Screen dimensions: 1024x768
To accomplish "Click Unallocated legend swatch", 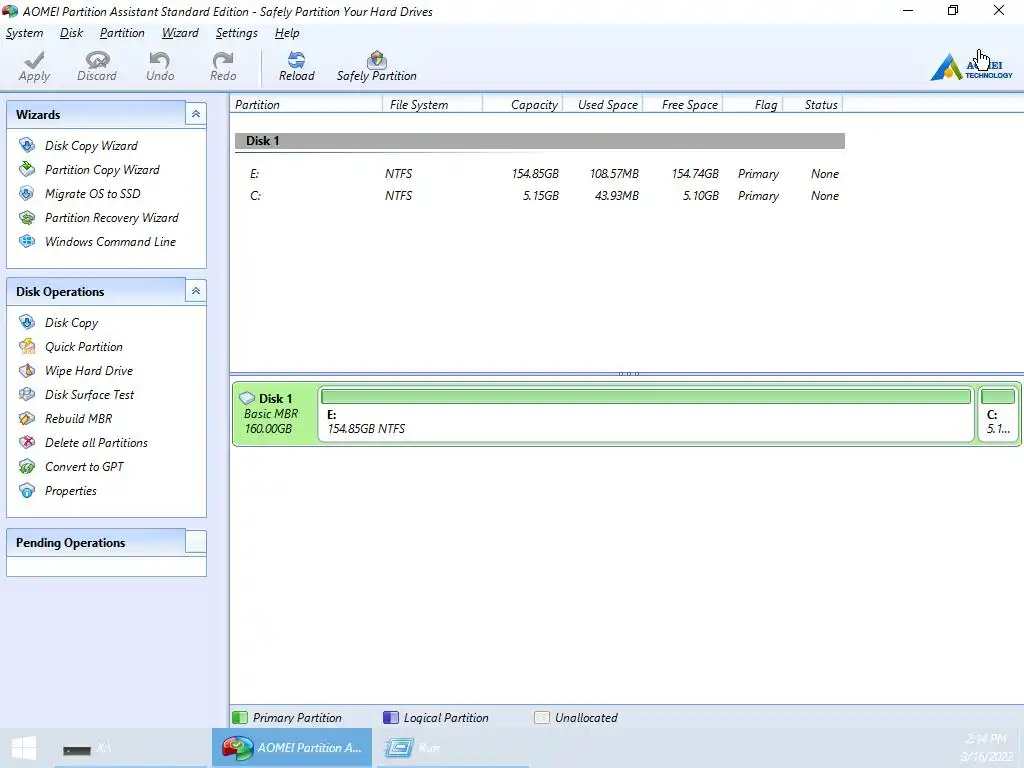I will [x=541, y=717].
